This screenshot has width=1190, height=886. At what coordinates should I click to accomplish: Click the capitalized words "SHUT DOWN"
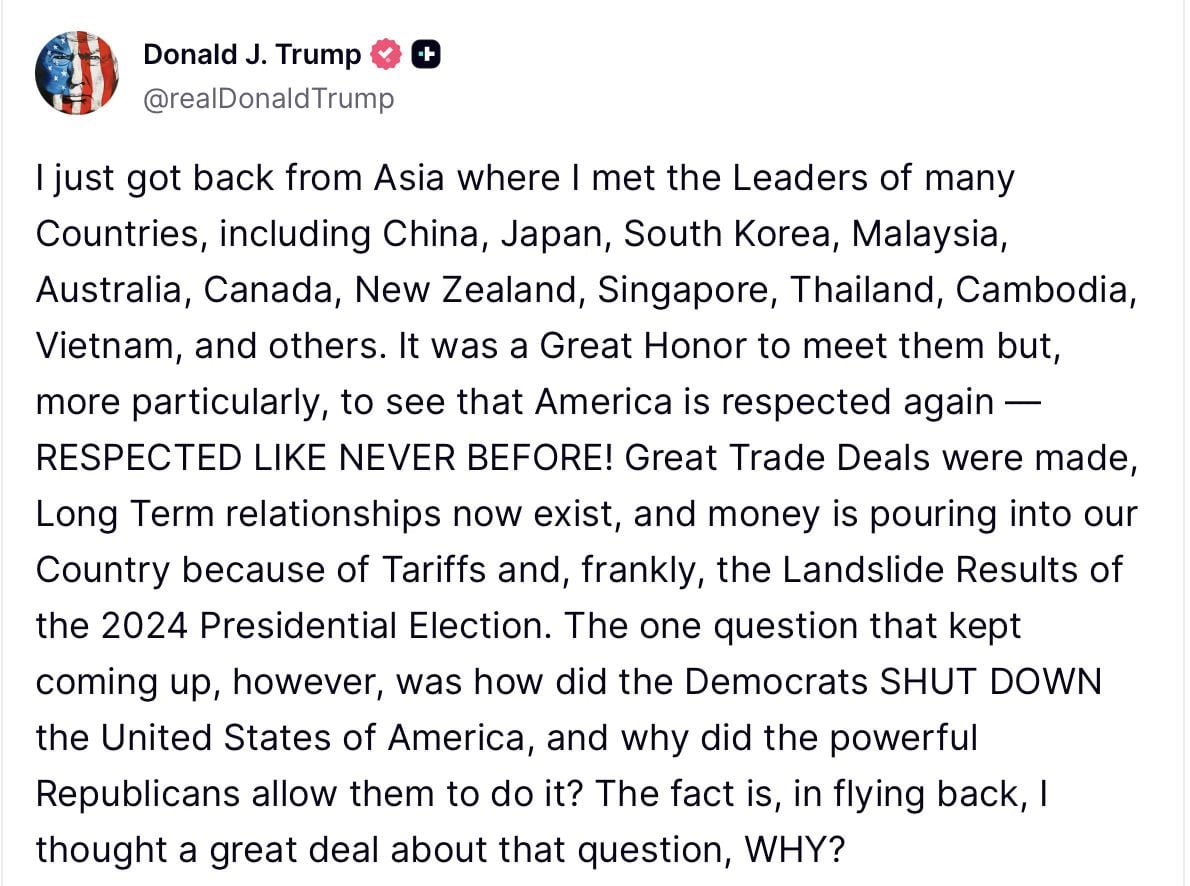[x=990, y=682]
